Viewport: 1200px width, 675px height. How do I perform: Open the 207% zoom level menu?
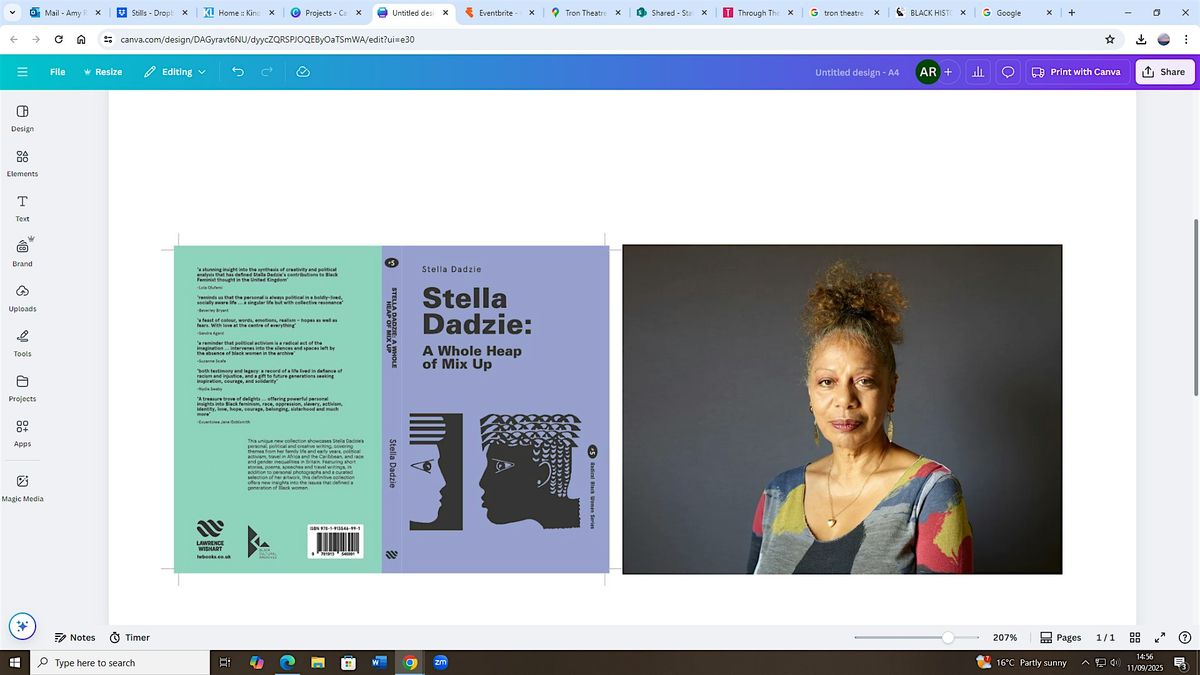coord(1004,638)
